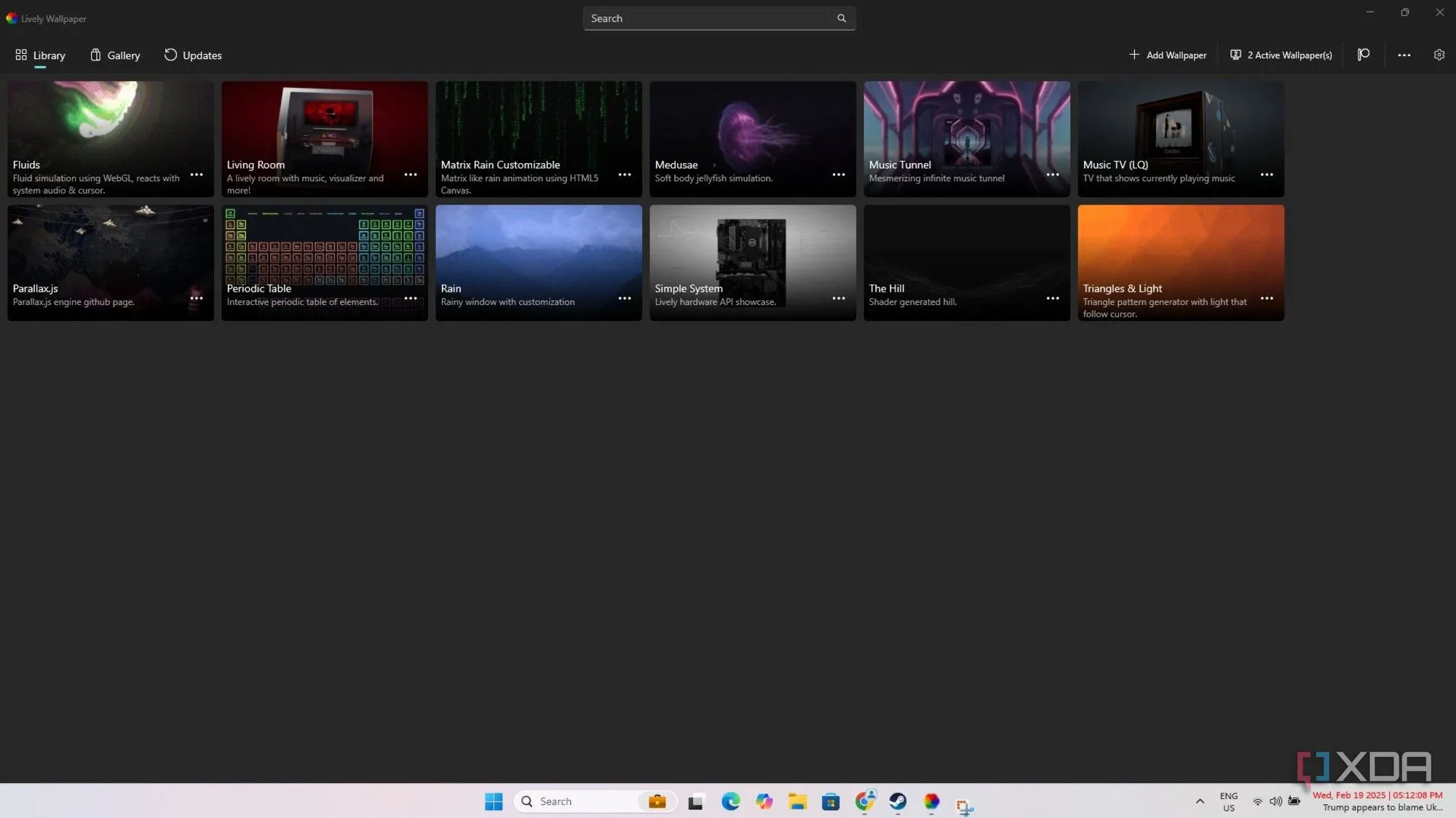Image resolution: width=1456 pixels, height=818 pixels.
Task: Open Task View from taskbar
Action: [x=697, y=801]
